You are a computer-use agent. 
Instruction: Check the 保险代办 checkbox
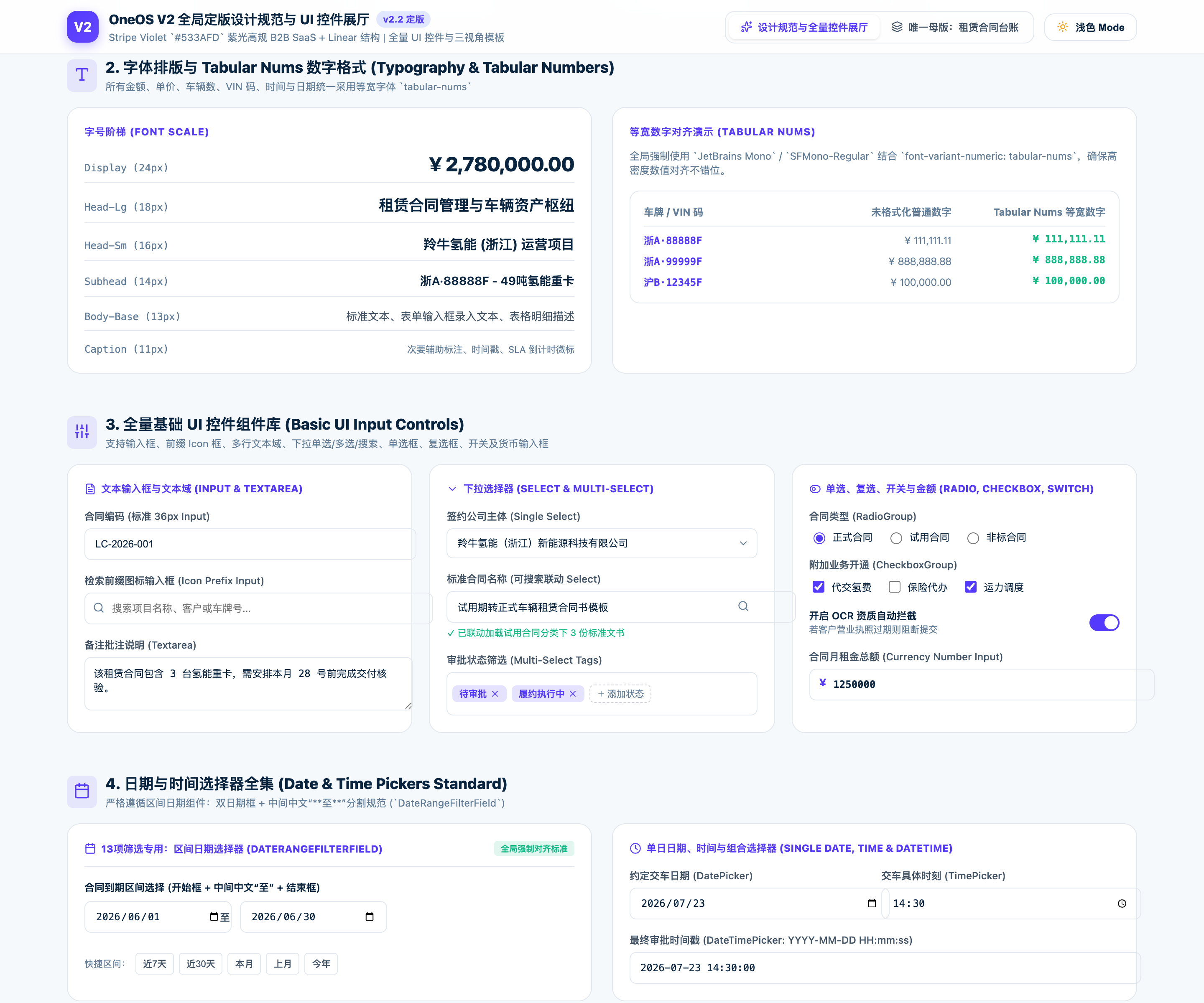(x=894, y=586)
